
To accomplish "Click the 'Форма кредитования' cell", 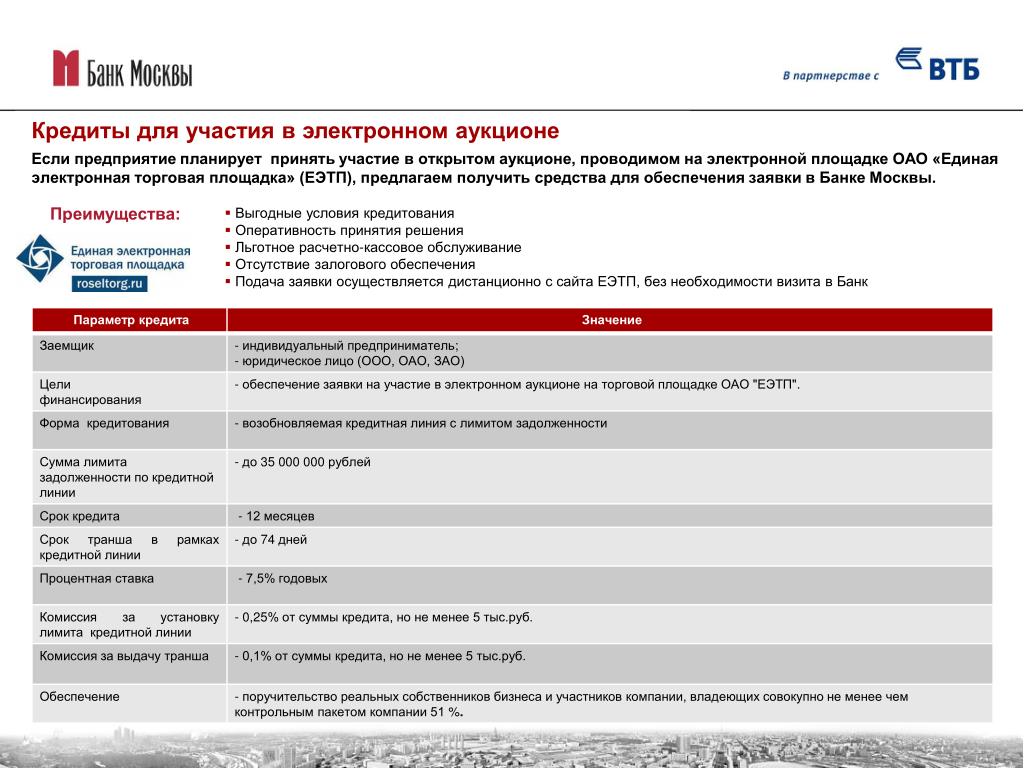I will [x=130, y=430].
